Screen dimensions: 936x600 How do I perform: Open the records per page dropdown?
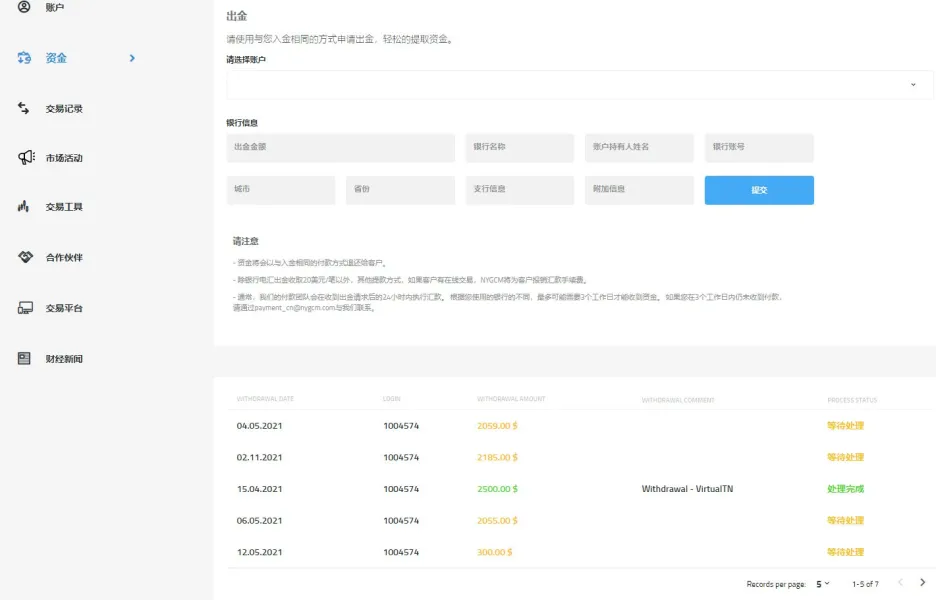(x=822, y=583)
